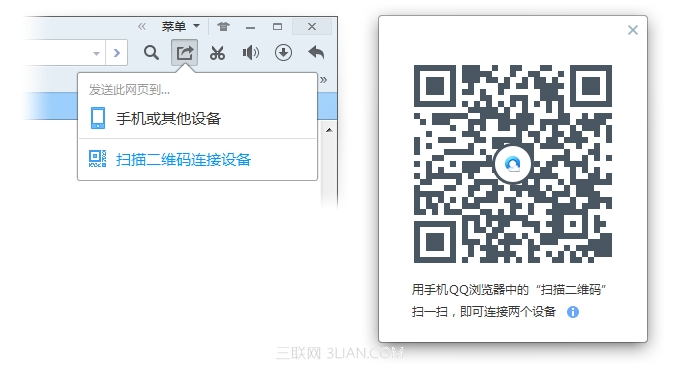Click the 扫一扫，即可连接两个设备 text
The width and height of the screenshot is (680, 366).
tap(484, 312)
